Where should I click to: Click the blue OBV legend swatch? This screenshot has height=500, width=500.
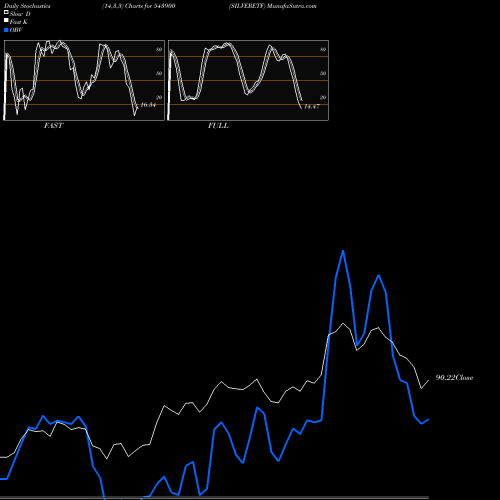click(x=6, y=30)
